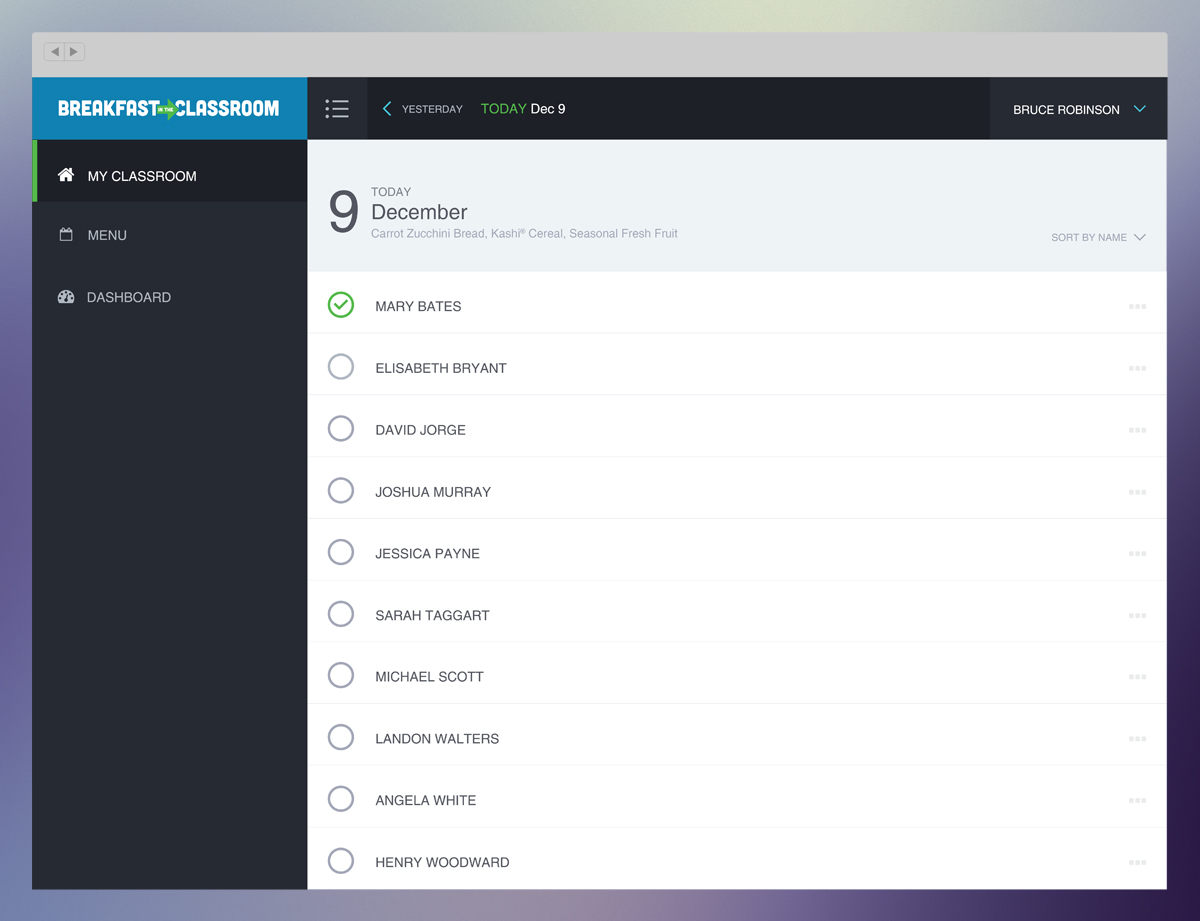
Task: Select the name Joshua Murray
Action: (x=433, y=492)
